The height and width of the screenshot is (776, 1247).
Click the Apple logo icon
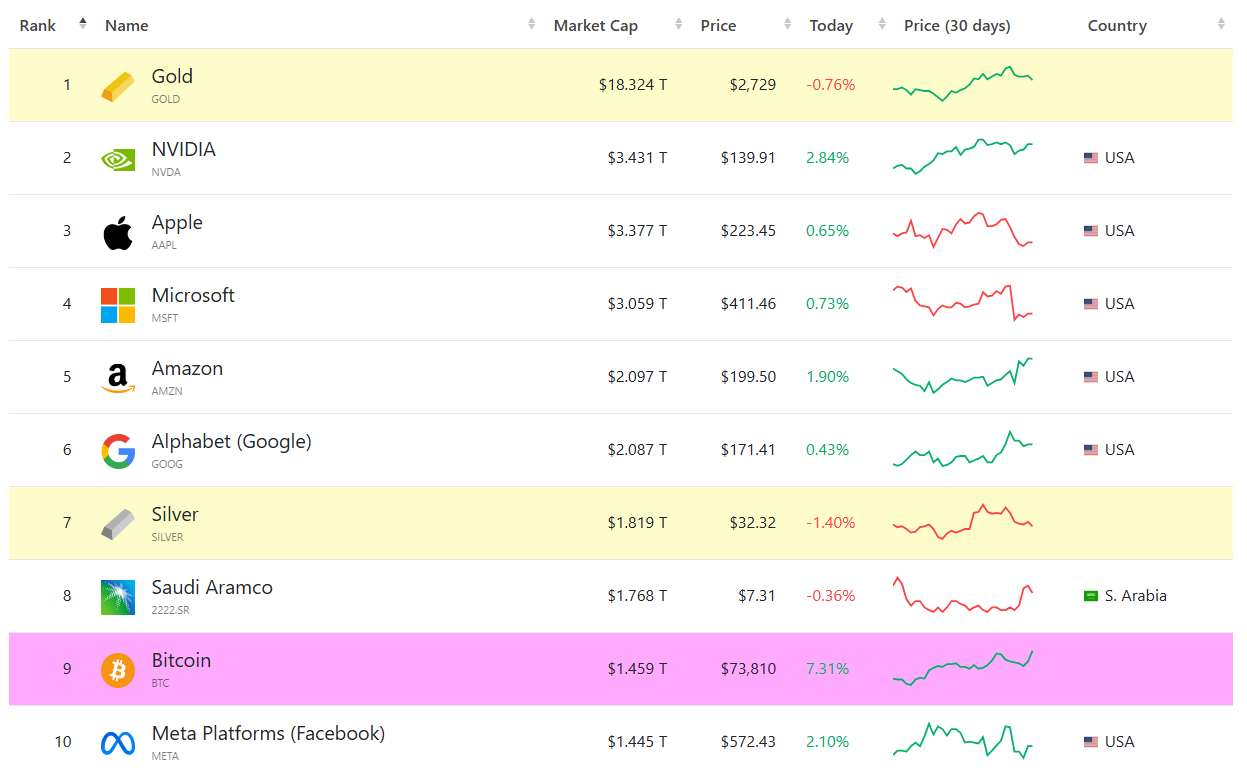coord(117,232)
